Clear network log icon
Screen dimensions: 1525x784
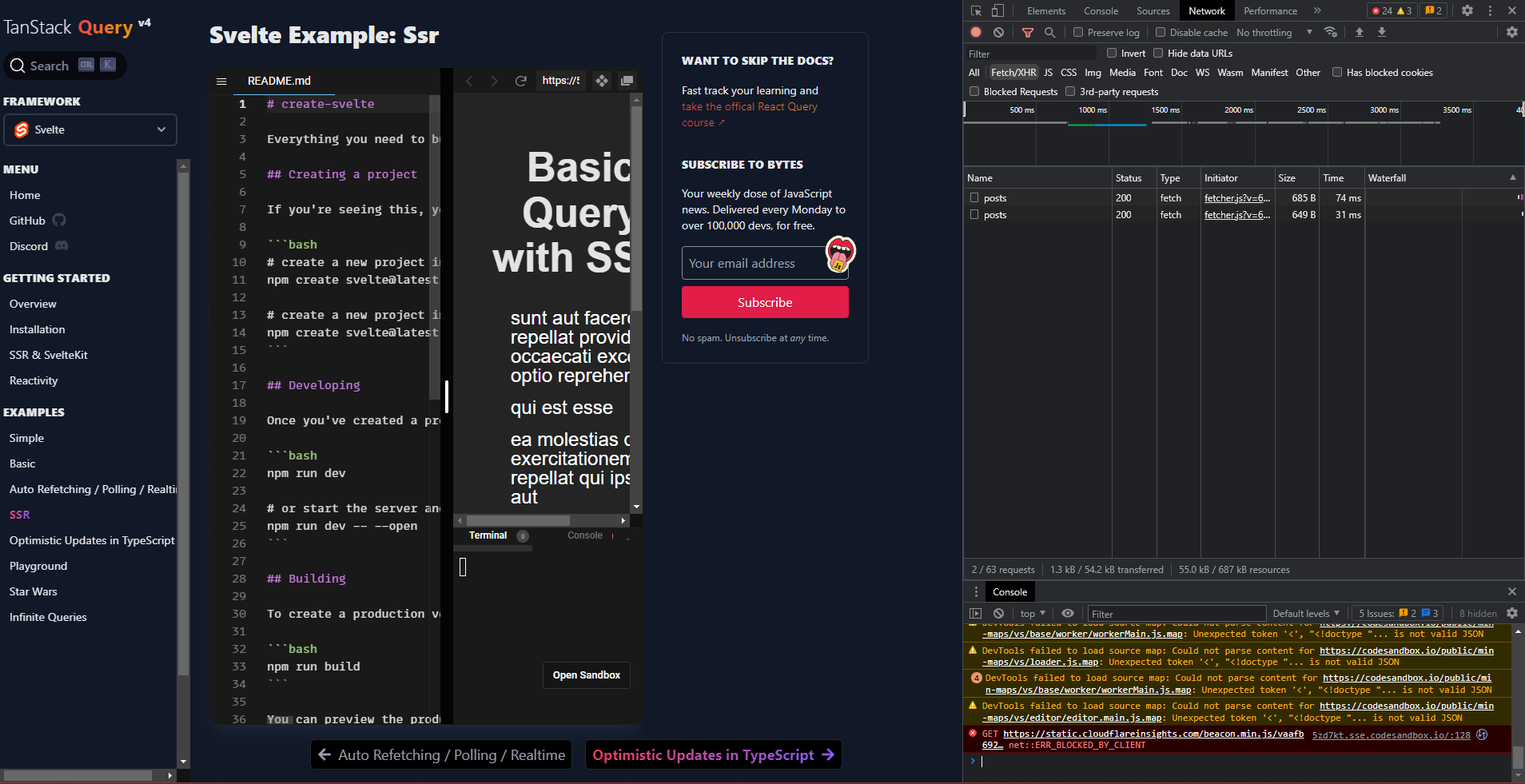pos(998,32)
